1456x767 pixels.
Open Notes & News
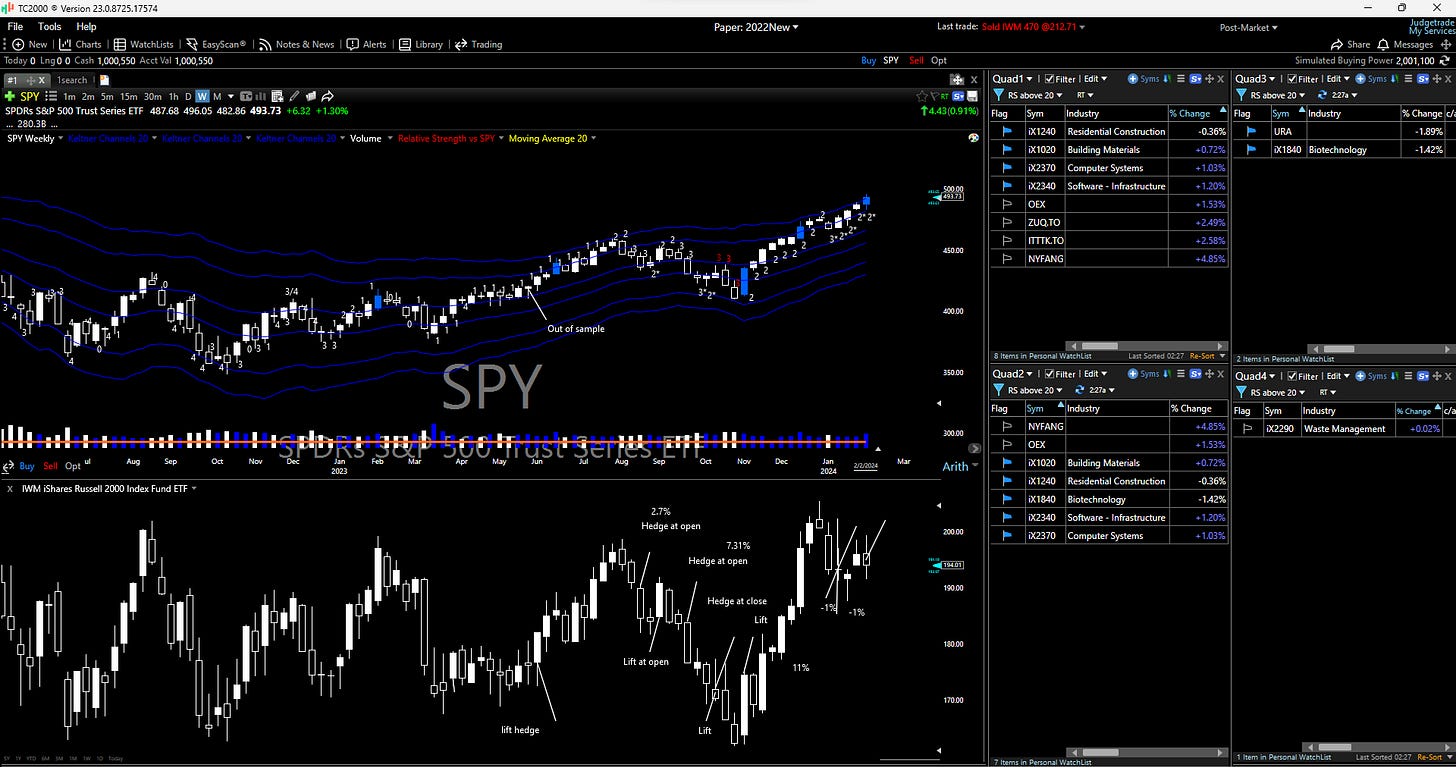coord(296,44)
